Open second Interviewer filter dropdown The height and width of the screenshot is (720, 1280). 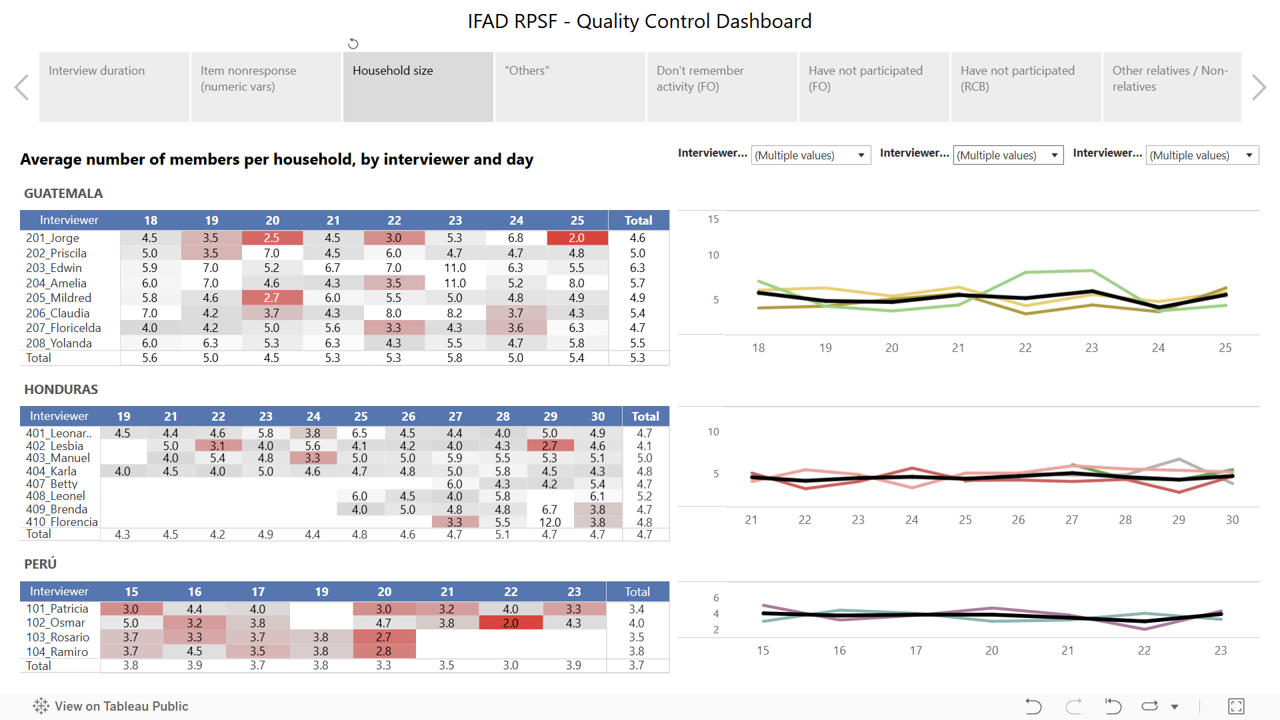(1008, 155)
